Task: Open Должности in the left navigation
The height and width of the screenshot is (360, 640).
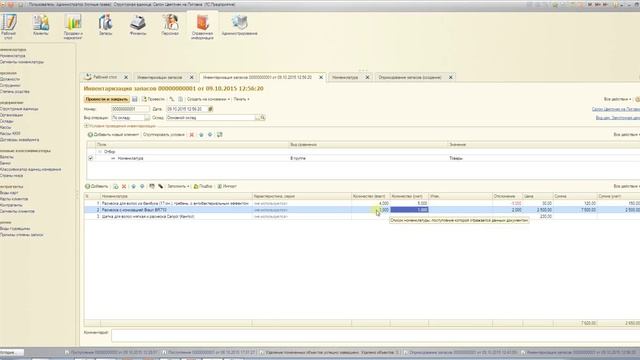Action: pos(10,79)
